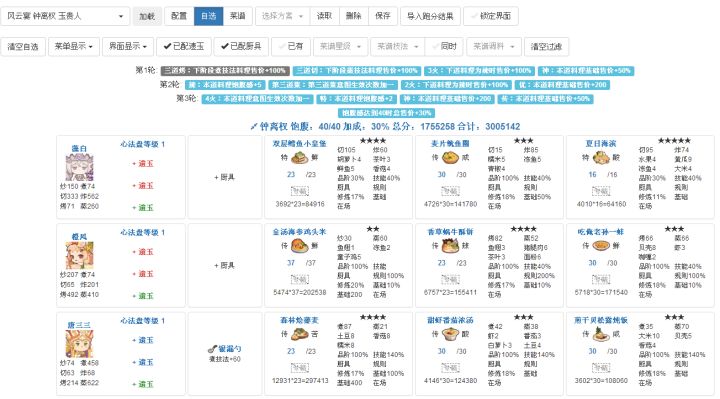Click the 夏日海滨 dish icon

point(601,157)
